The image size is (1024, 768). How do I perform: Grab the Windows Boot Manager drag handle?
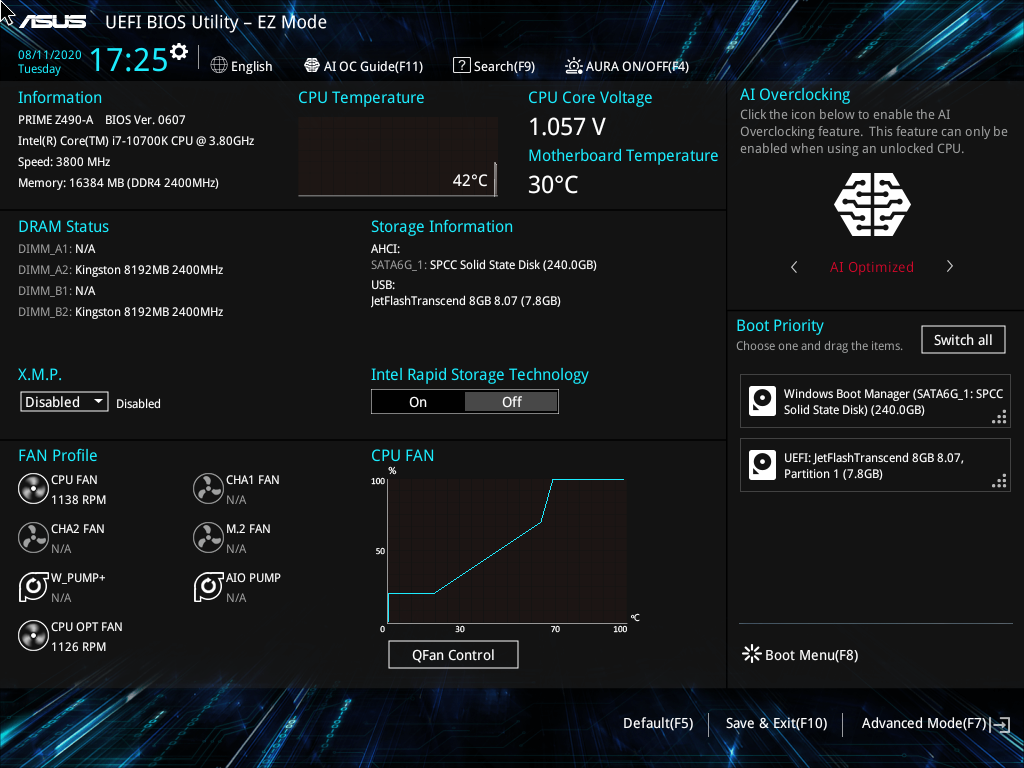pos(999,417)
